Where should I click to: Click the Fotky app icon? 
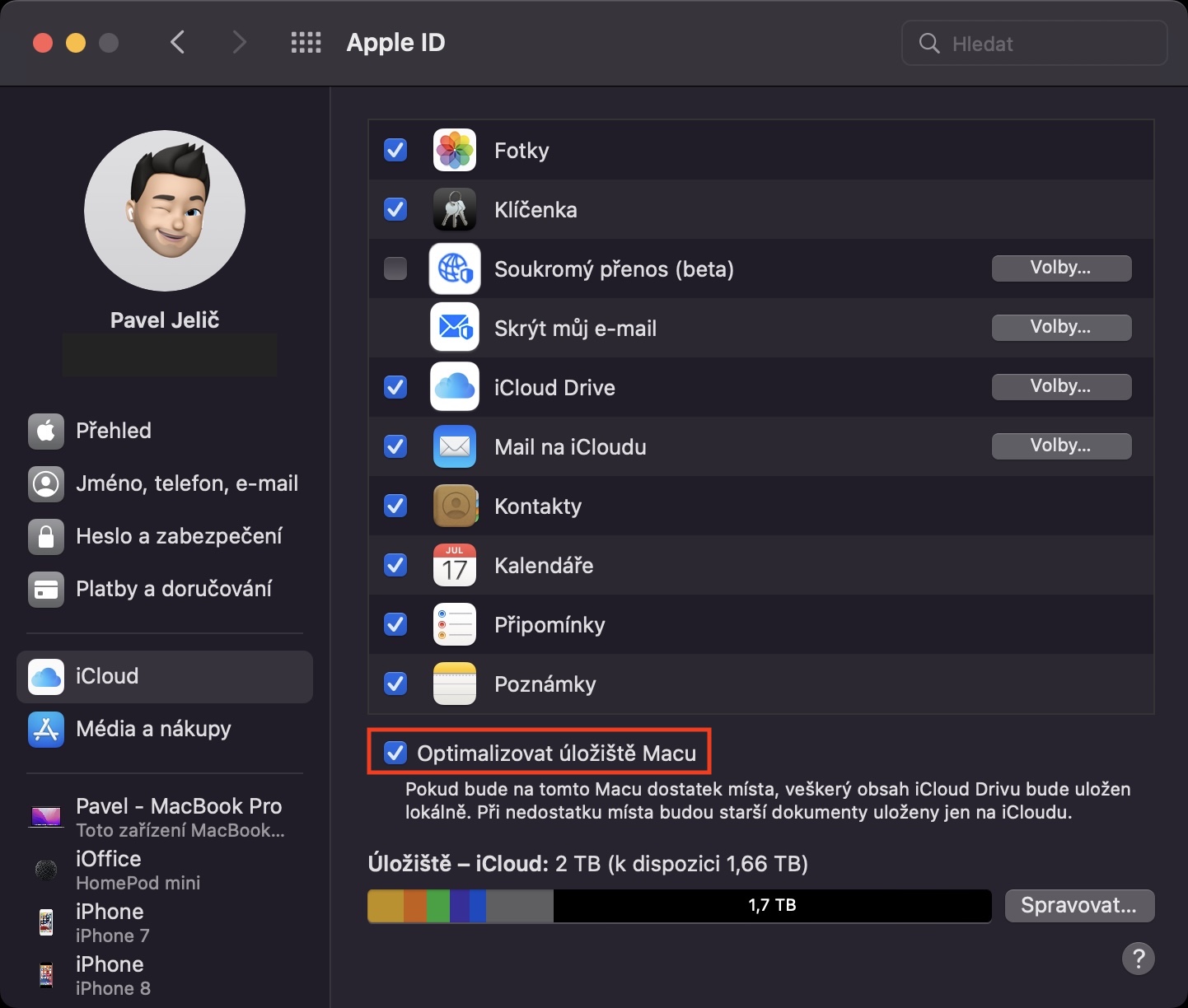[455, 151]
